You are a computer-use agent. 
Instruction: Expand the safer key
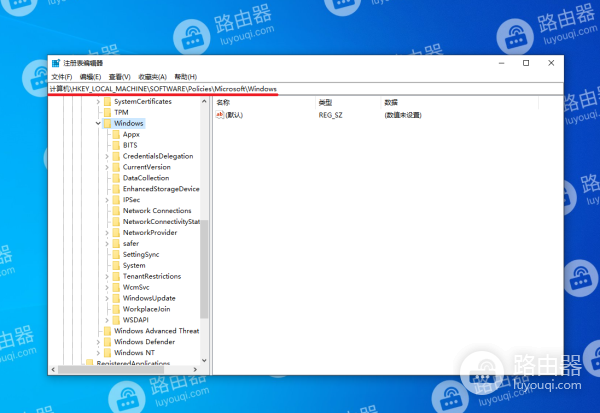pos(107,244)
